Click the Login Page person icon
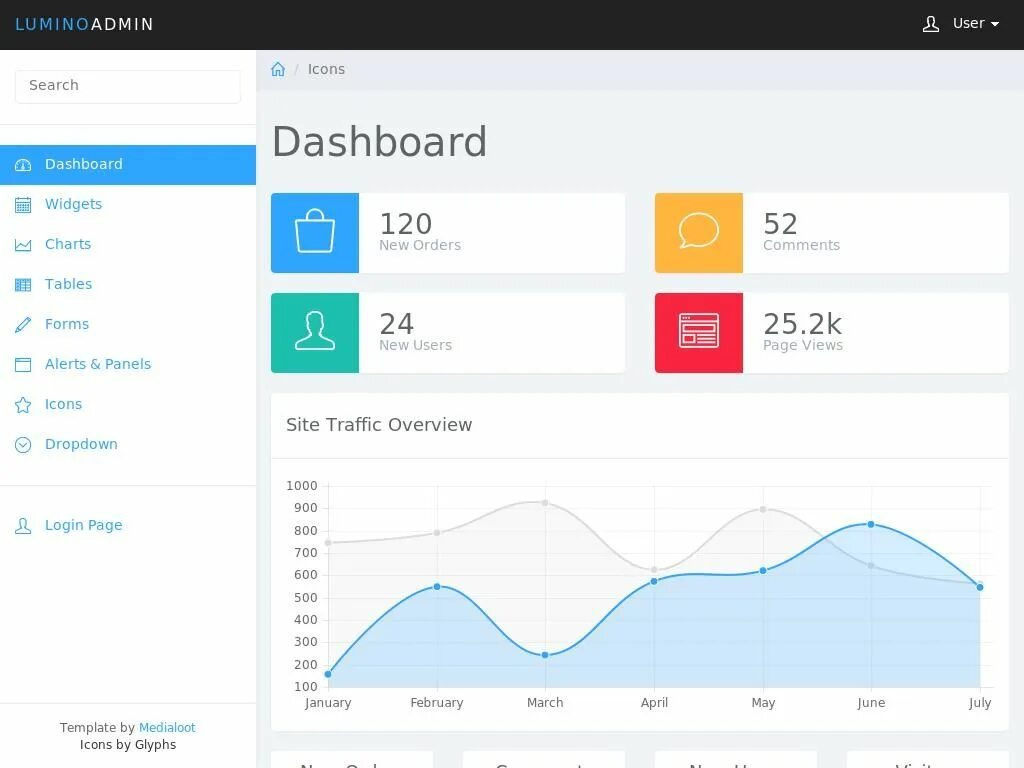1024x768 pixels. click(23, 526)
